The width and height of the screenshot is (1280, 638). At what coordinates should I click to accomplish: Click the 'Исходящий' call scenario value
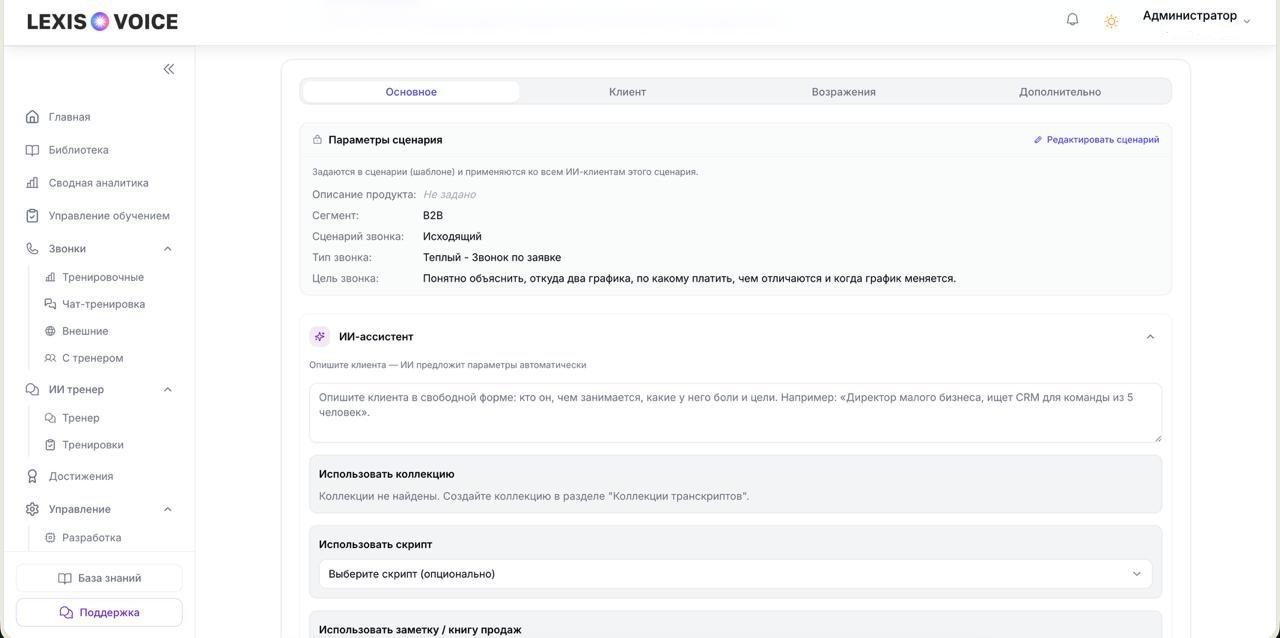(x=452, y=236)
